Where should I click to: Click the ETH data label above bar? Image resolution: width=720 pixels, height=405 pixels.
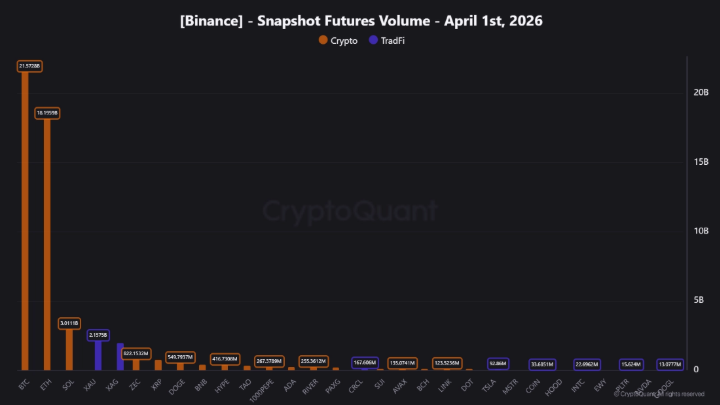48,114
